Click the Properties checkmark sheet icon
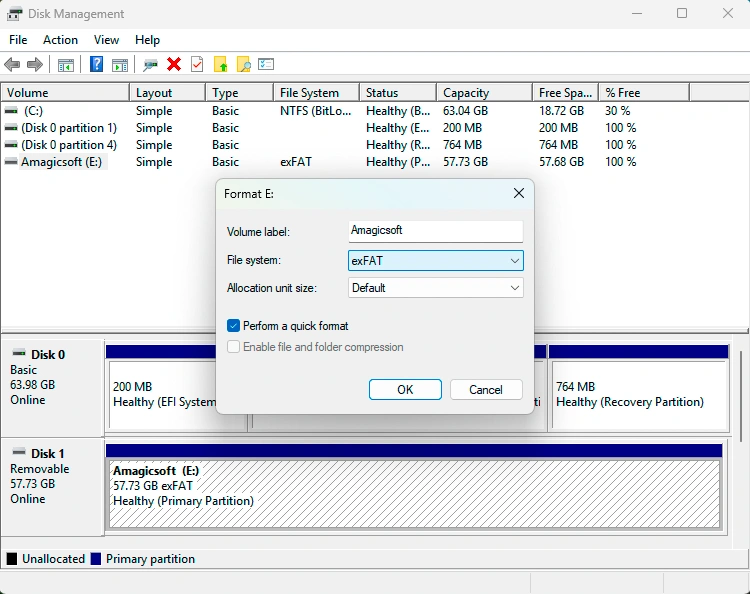This screenshot has height=594, width=750. click(x=197, y=64)
